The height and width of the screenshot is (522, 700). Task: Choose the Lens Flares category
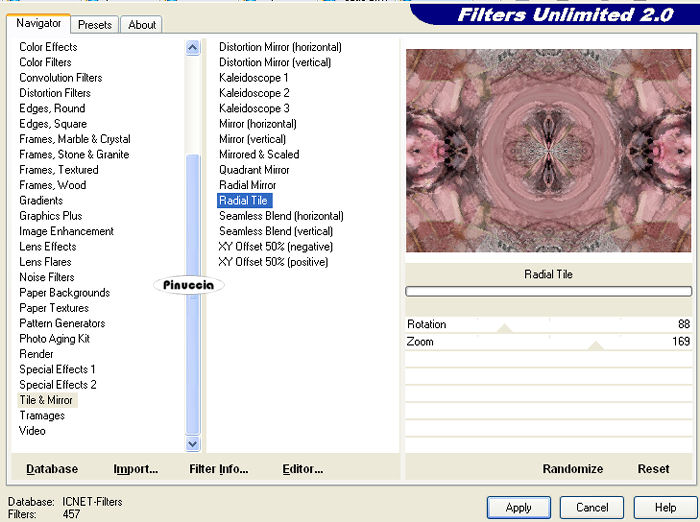[45, 262]
